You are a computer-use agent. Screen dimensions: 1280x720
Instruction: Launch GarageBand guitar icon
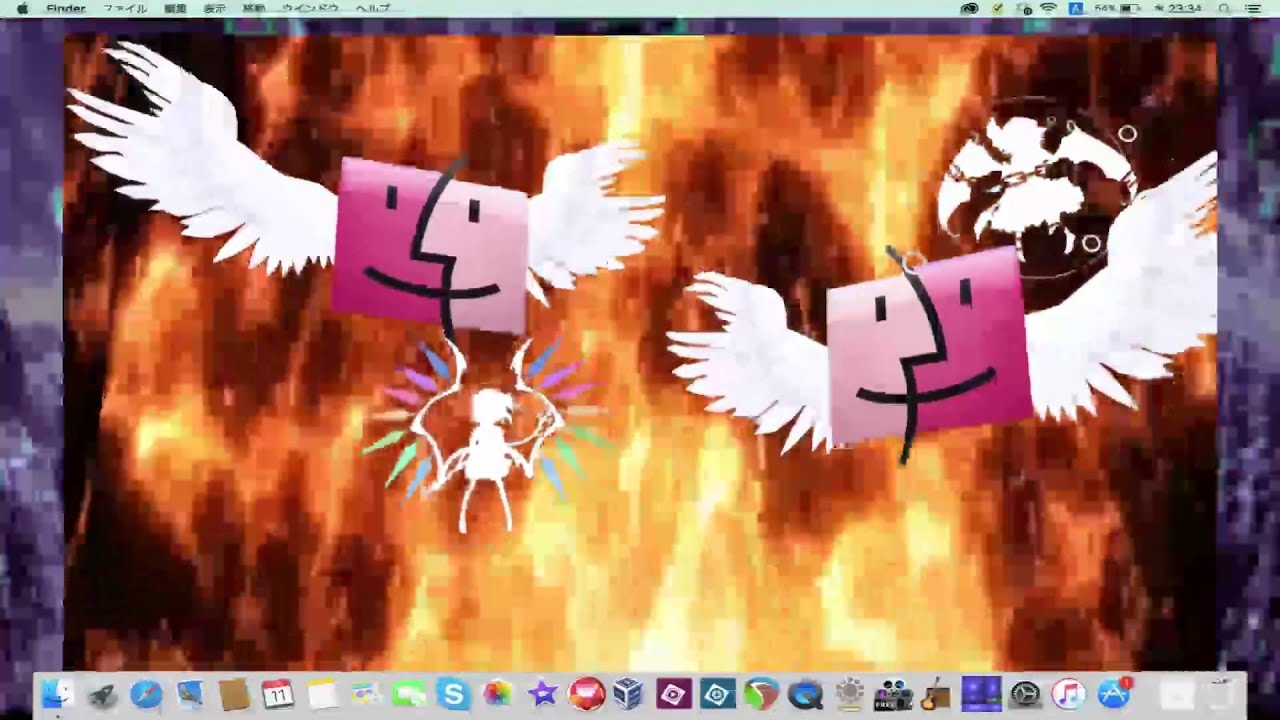[x=936, y=694]
